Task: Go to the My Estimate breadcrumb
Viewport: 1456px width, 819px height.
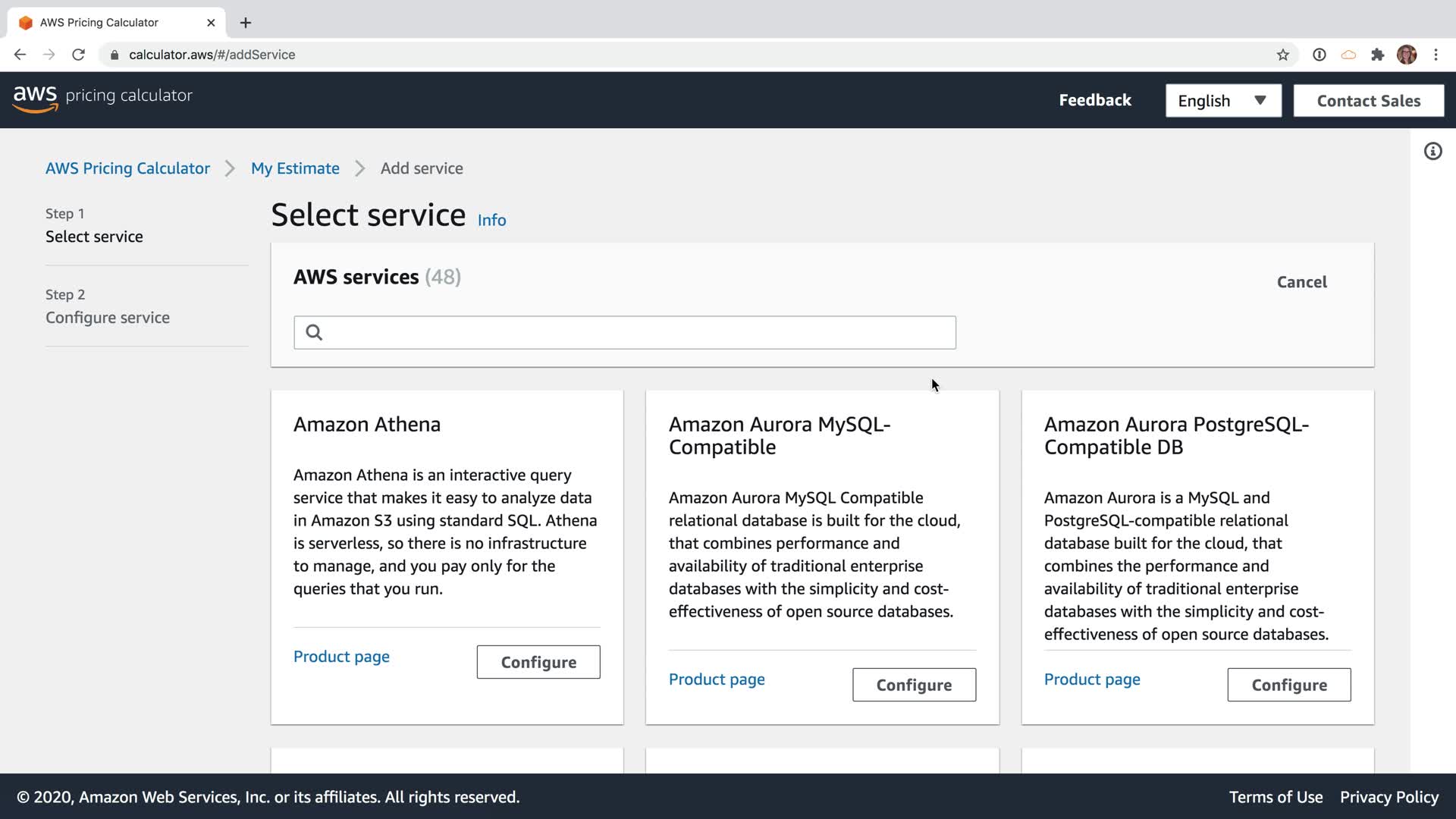Action: point(295,168)
